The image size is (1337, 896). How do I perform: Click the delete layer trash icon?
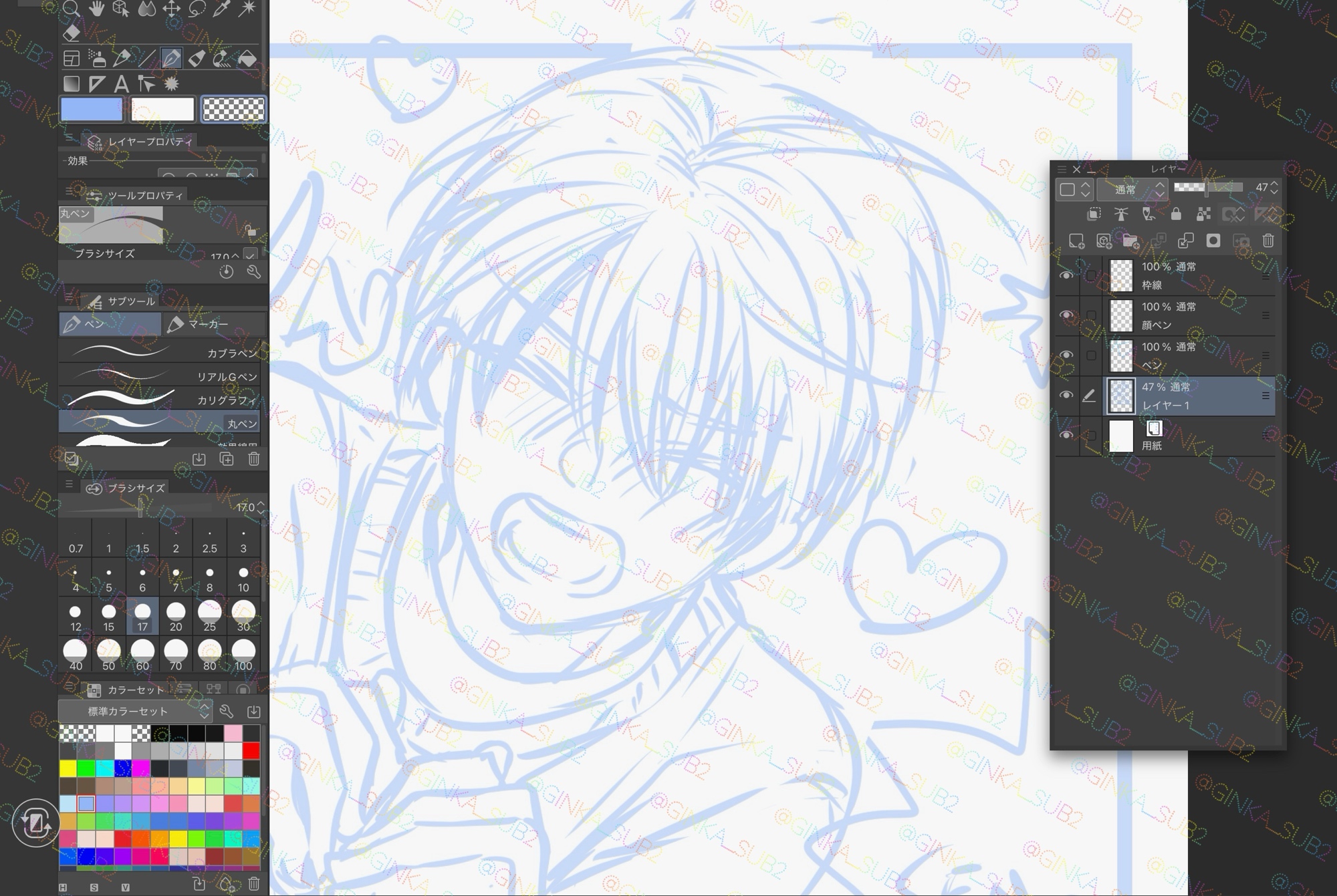1268,241
